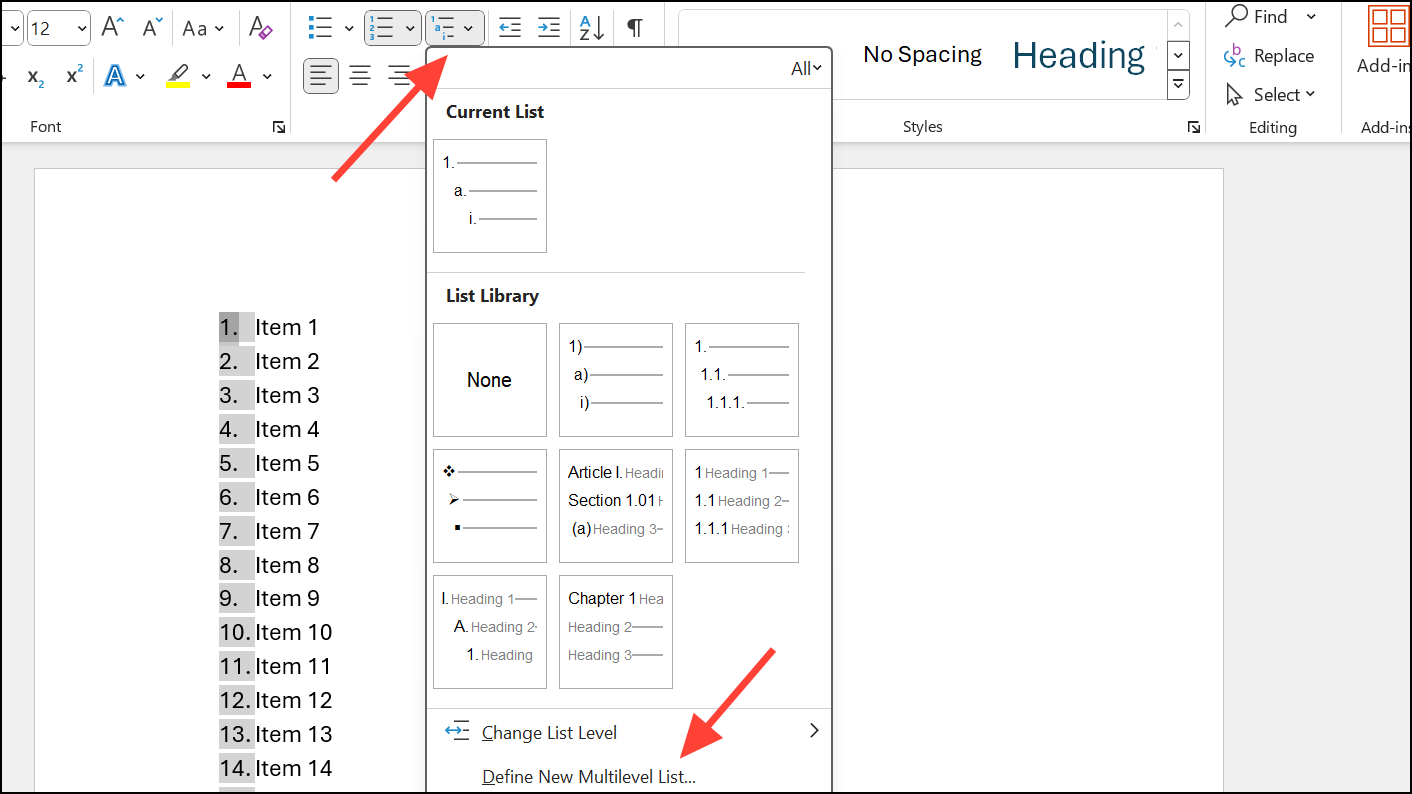Image resolution: width=1412 pixels, height=794 pixels.
Task: Expand the Styles gallery More arrow
Action: pos(1179,85)
